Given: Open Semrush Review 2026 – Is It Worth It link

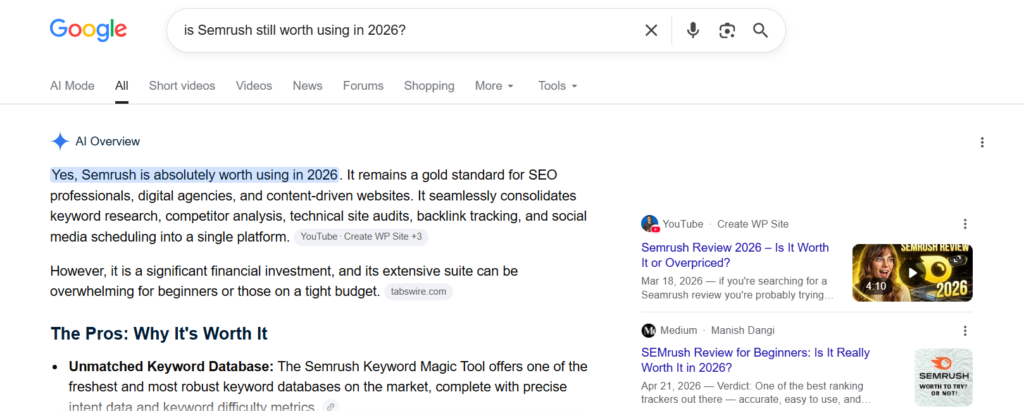Looking at the screenshot, I should pyautogui.click(x=735, y=255).
